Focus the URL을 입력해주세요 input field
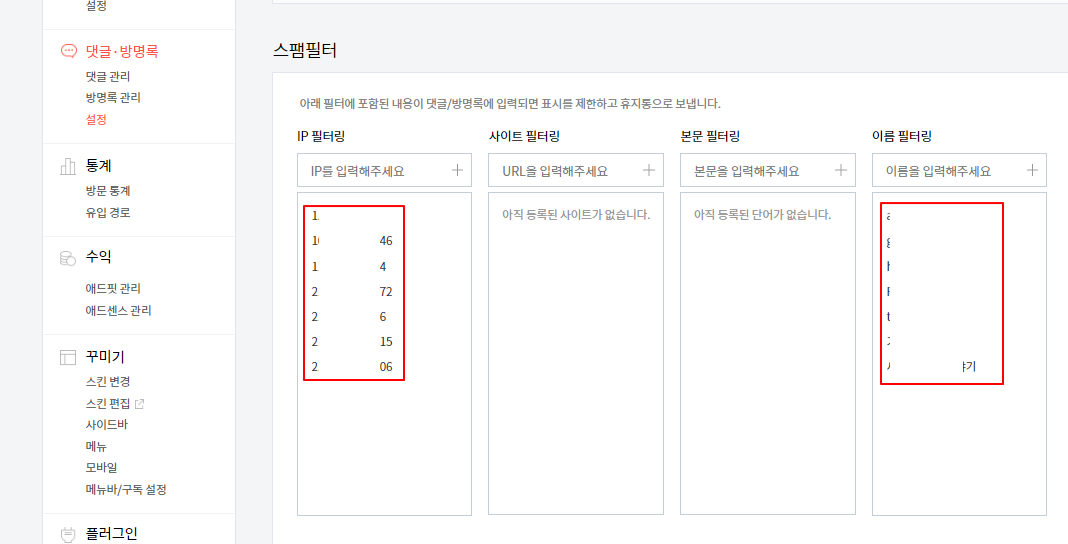Screen dimensions: 1068x544 click(576, 170)
